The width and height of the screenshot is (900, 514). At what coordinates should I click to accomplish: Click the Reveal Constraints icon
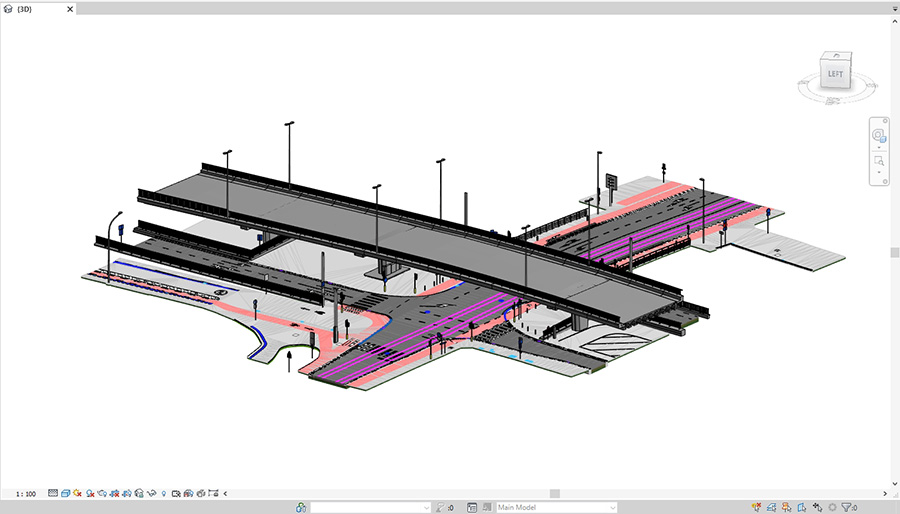point(213,493)
